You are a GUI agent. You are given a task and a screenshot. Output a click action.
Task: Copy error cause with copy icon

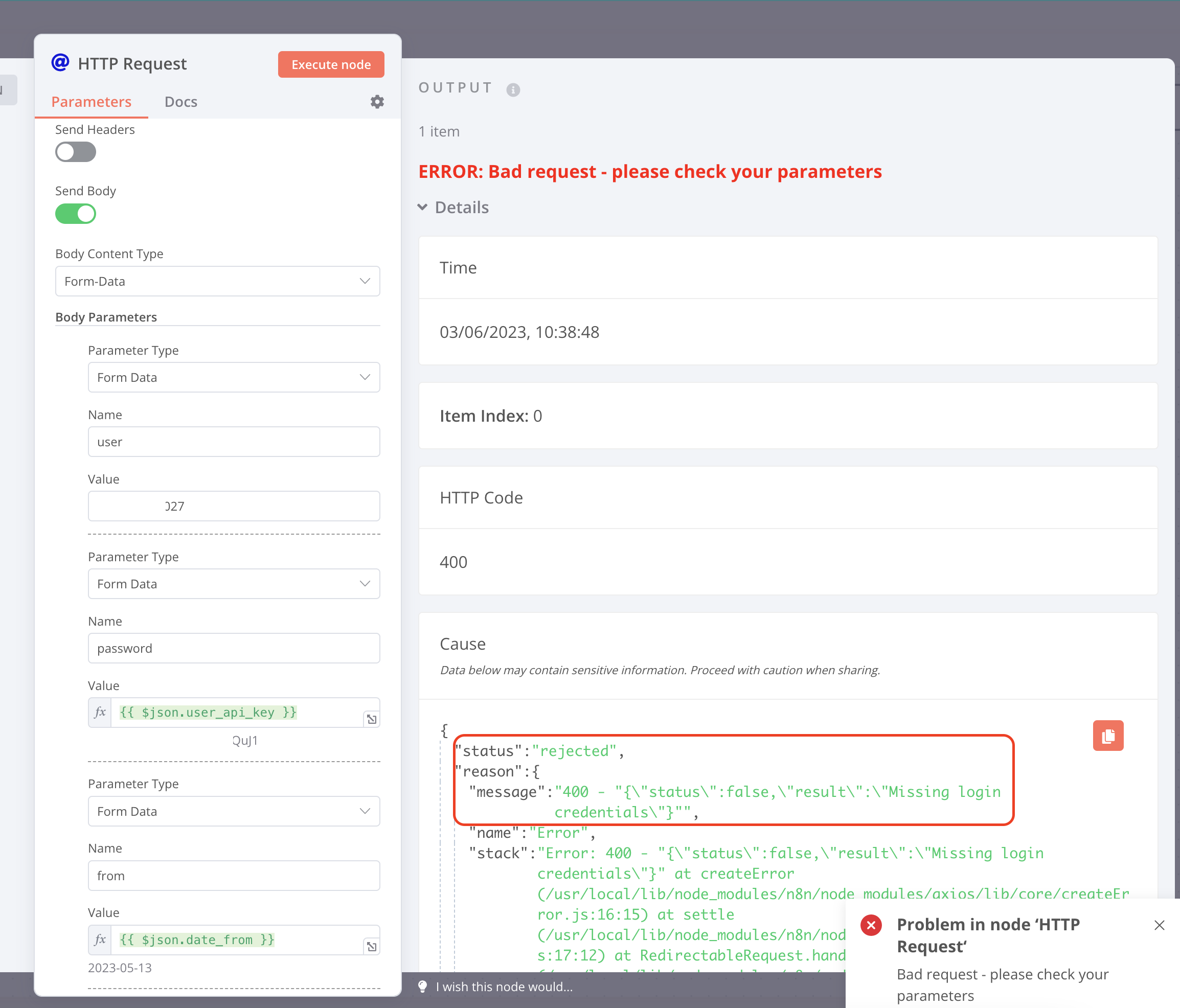pyautogui.click(x=1108, y=736)
